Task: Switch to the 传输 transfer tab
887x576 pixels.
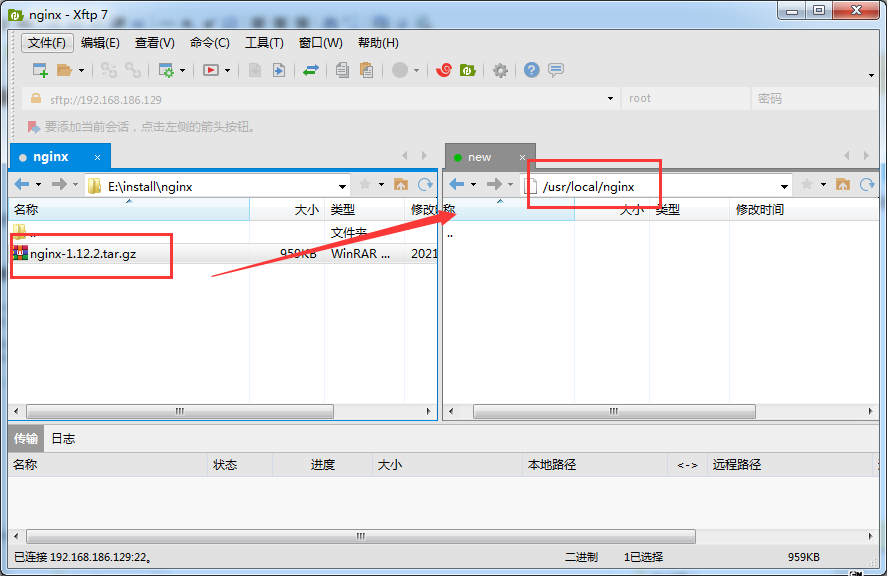Action: tap(26, 439)
